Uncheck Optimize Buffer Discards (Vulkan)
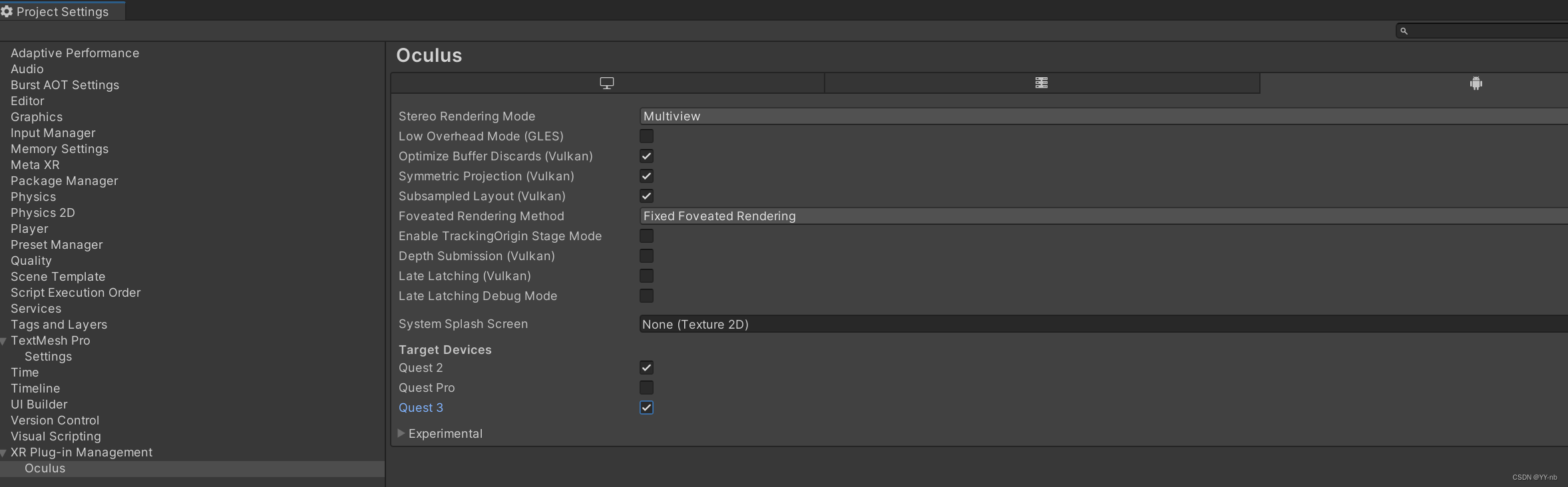The image size is (1568, 487). click(646, 156)
